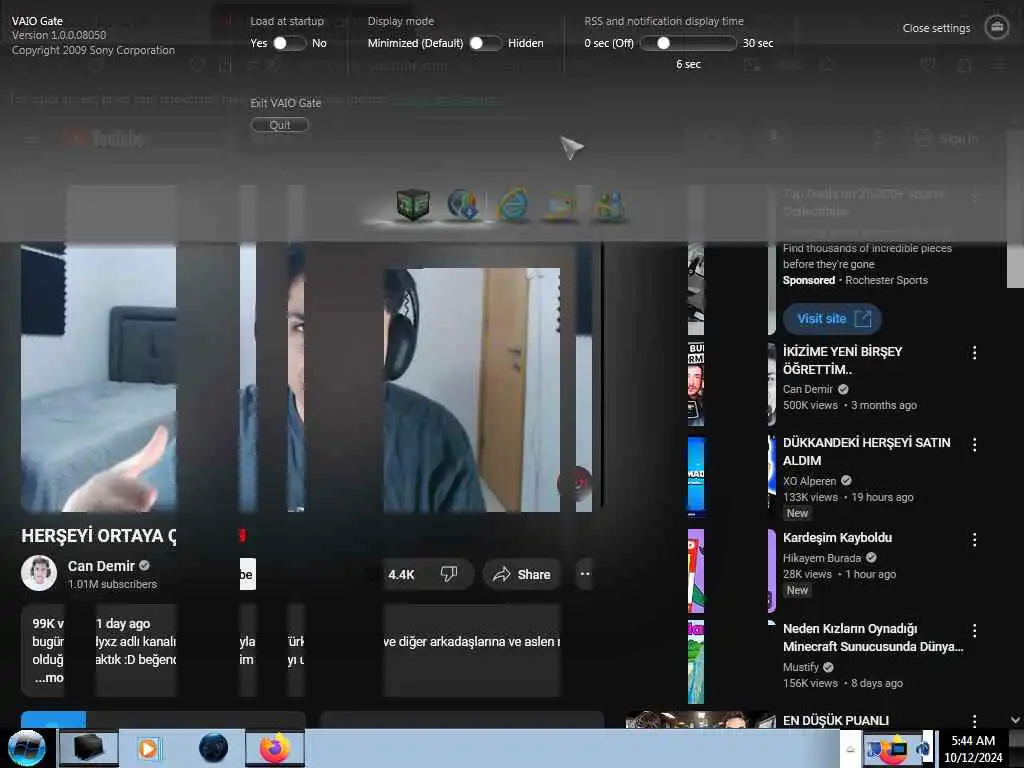Open the globe with download arrow dock icon

[x=463, y=204]
